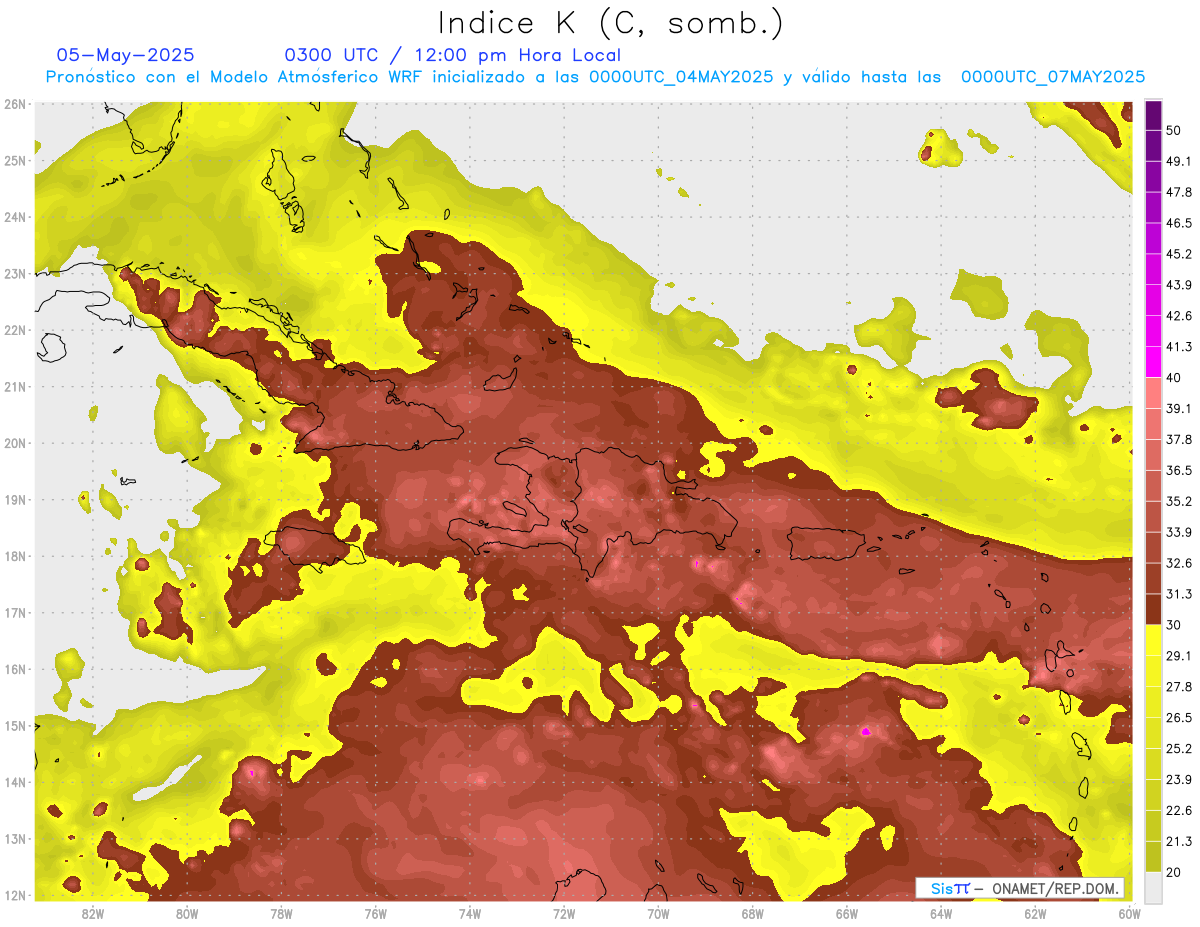Viewport: 1200px width, 927px height.
Task: Click the "68W" longitude label
Action: pyautogui.click(x=752, y=913)
